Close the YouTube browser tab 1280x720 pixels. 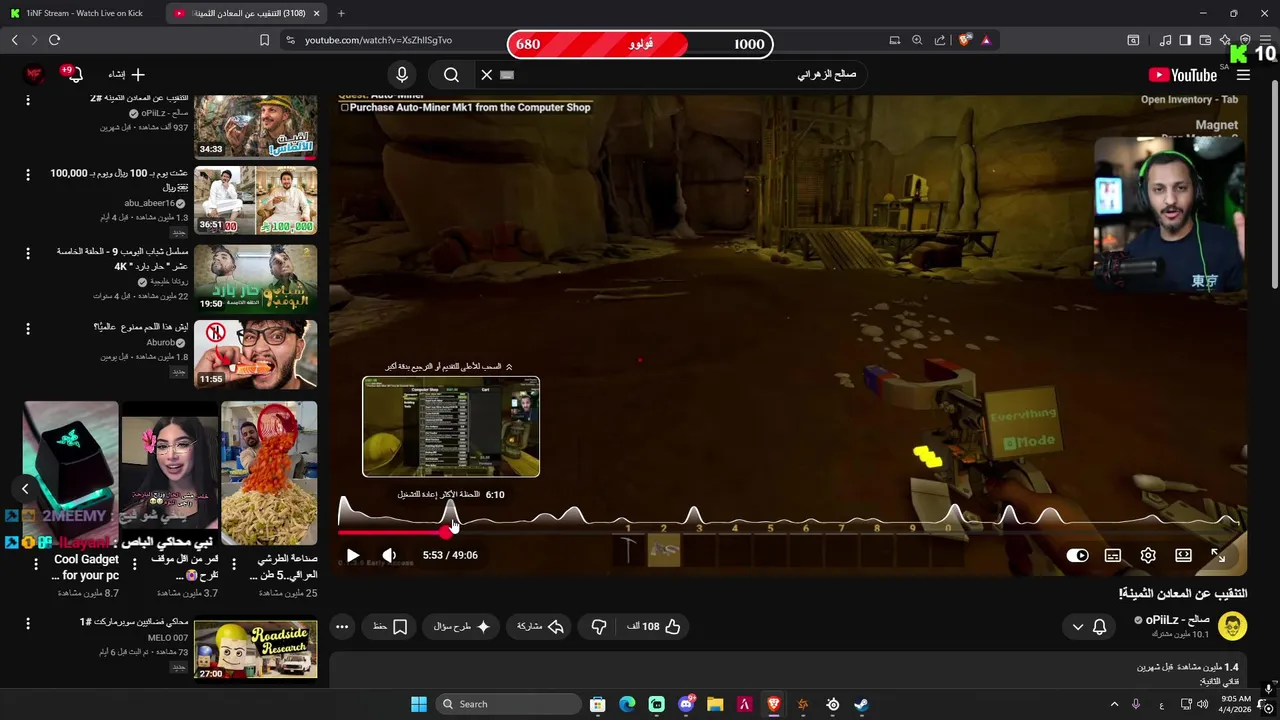[317, 13]
